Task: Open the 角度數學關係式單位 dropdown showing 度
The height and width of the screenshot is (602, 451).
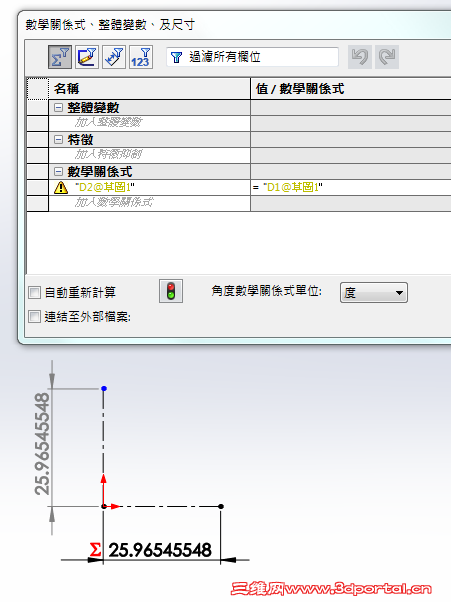Action: click(x=373, y=293)
